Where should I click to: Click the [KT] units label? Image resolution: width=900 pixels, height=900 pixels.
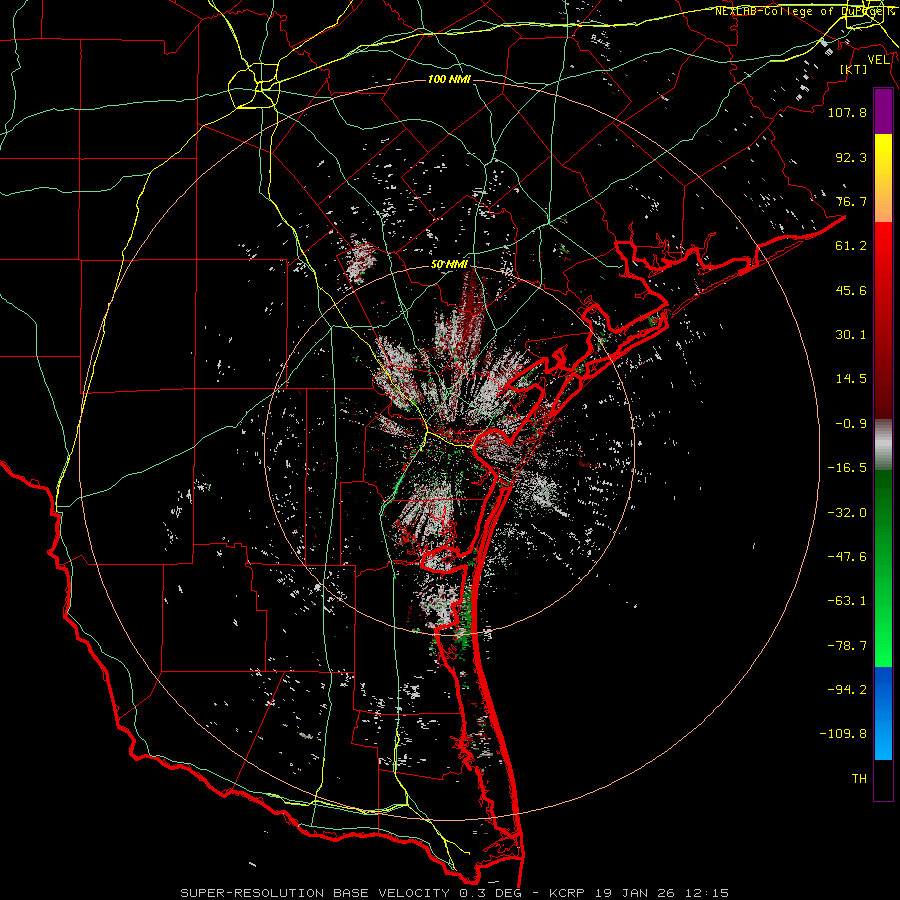[x=854, y=69]
